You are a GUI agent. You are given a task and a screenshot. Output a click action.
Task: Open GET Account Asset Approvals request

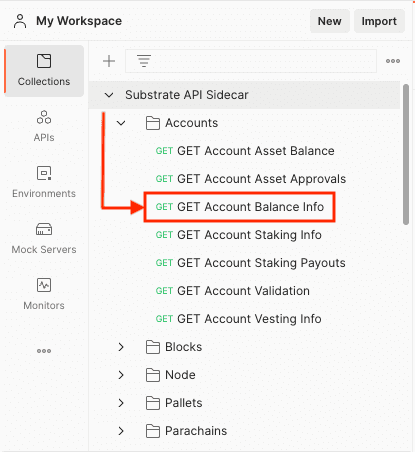pyautogui.click(x=251, y=179)
